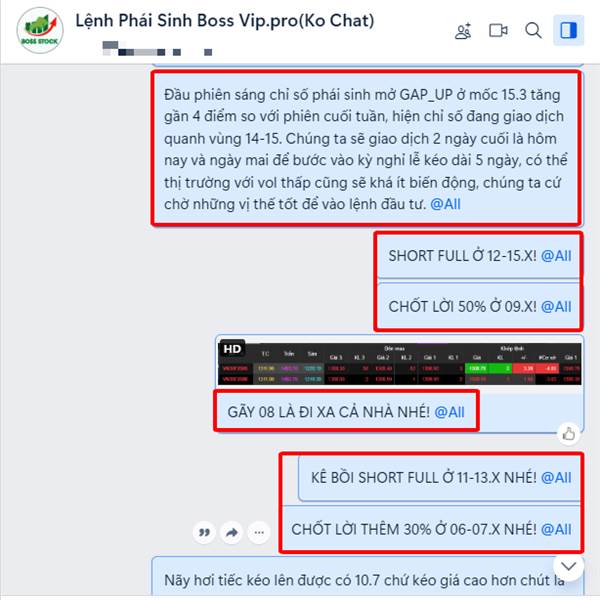Click @All in KÊ BỒI SHORT FULL message
The width and height of the screenshot is (600, 600).
(556, 478)
